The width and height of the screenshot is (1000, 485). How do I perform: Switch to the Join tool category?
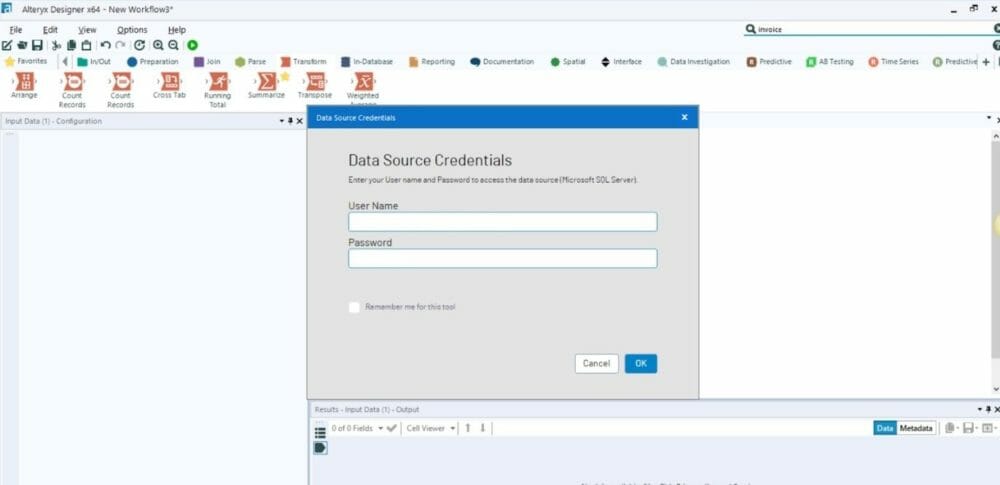tap(207, 62)
